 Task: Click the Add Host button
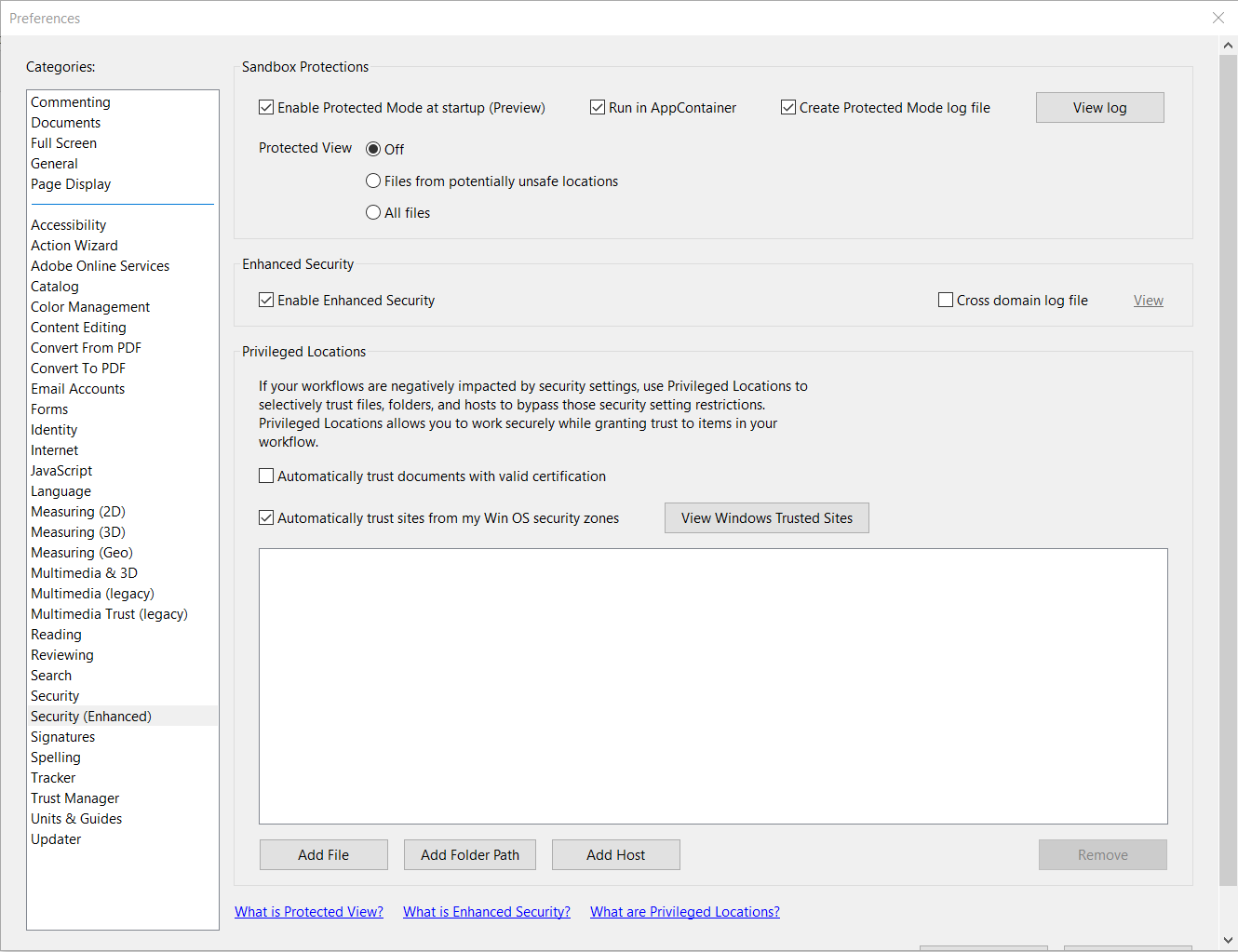coord(615,854)
